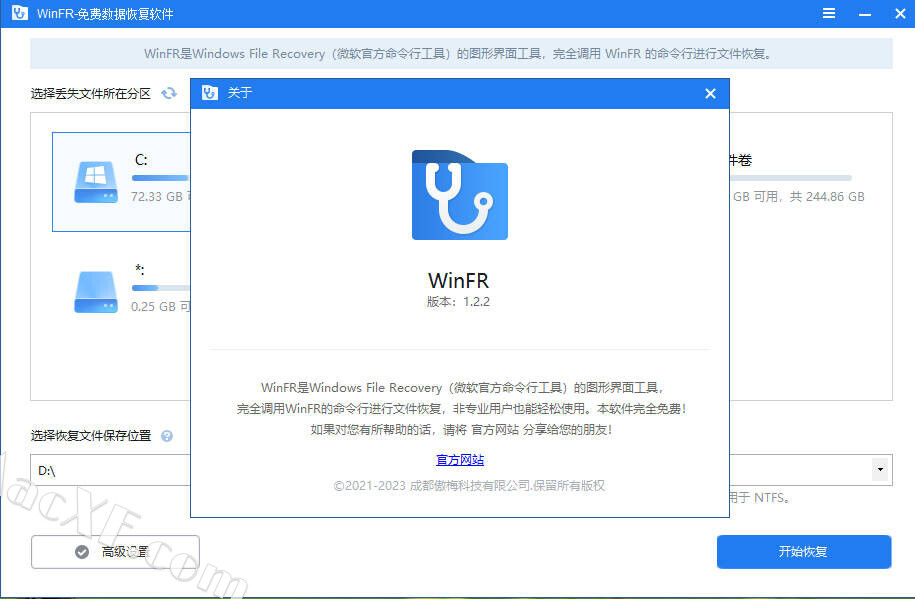Click the 版本: 1.2.2 version text

459,301
